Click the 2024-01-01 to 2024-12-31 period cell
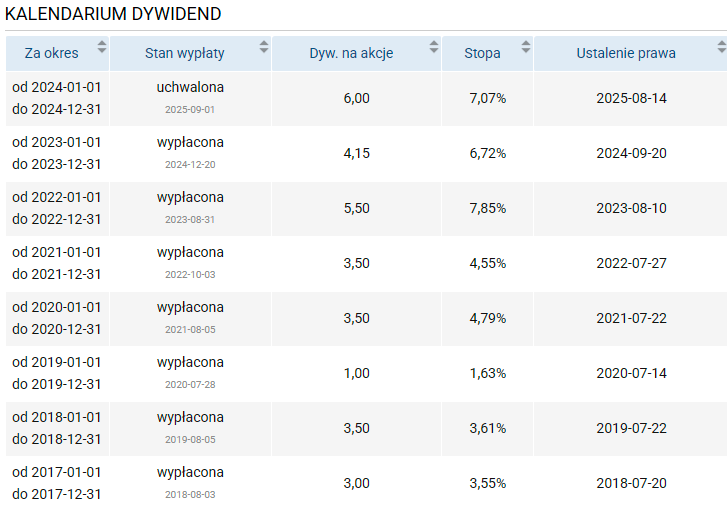The height and width of the screenshot is (505, 727). click(57, 98)
